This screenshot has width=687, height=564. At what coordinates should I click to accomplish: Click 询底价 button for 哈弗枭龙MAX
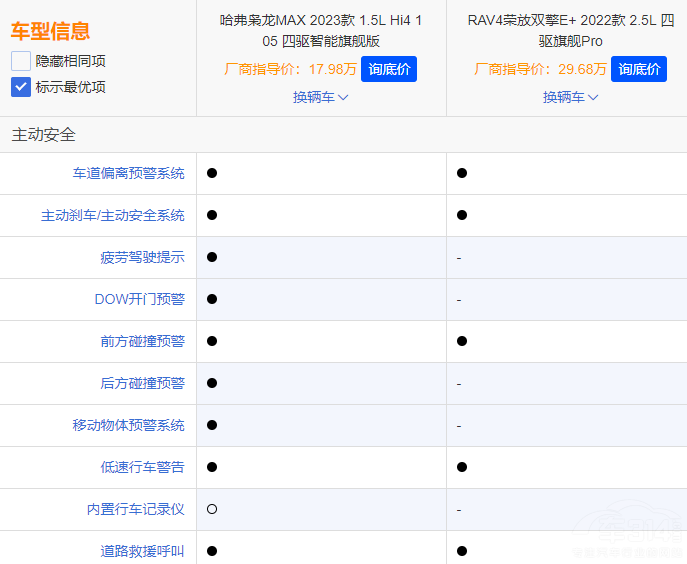point(388,69)
